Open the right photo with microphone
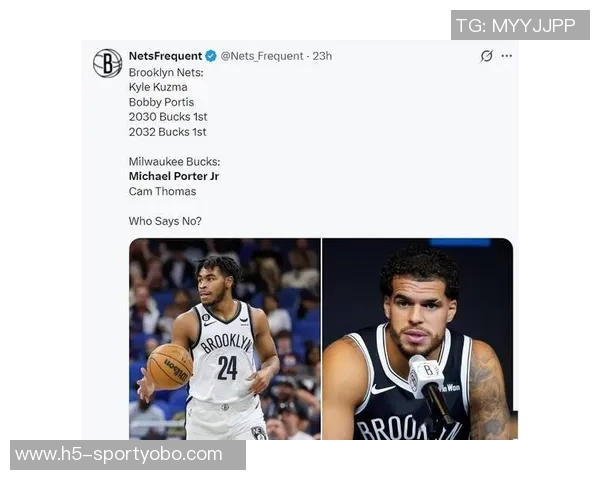This screenshot has width=600, height=480. click(420, 339)
